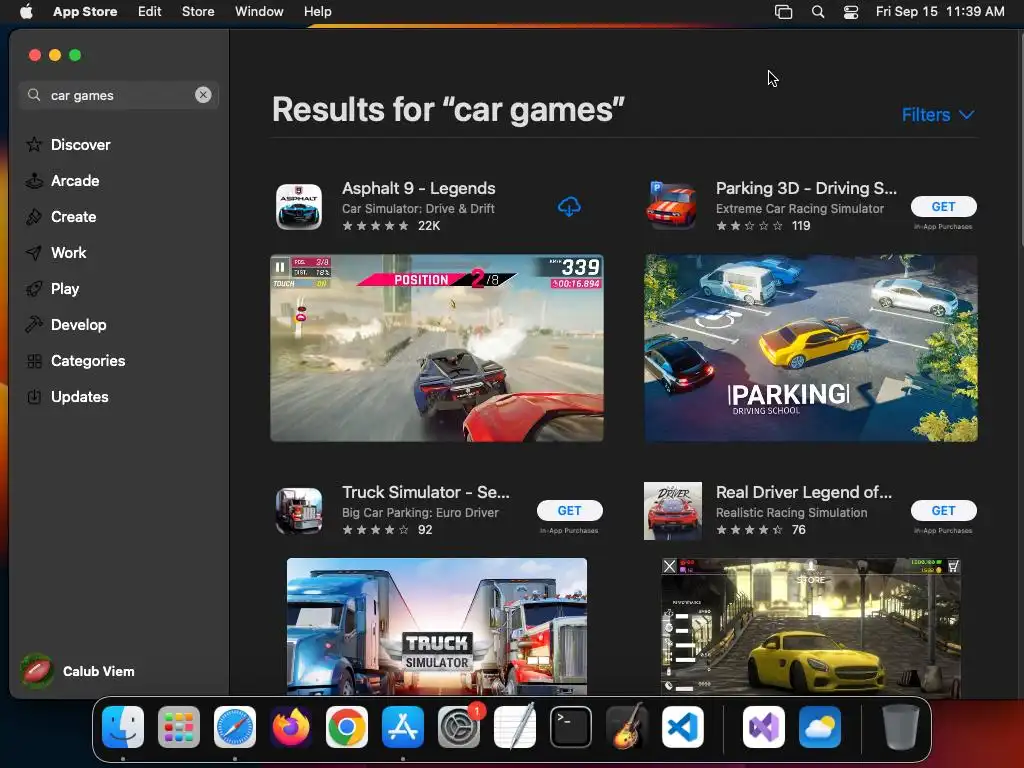Launch Google Chrome from the Dock
This screenshot has width=1024, height=768.
click(347, 727)
